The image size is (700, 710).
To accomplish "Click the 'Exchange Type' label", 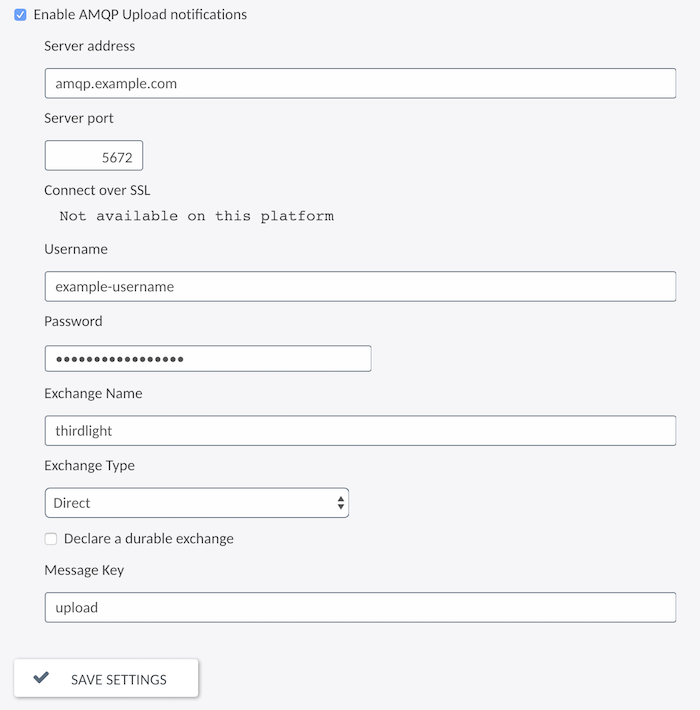I will click(x=89, y=465).
